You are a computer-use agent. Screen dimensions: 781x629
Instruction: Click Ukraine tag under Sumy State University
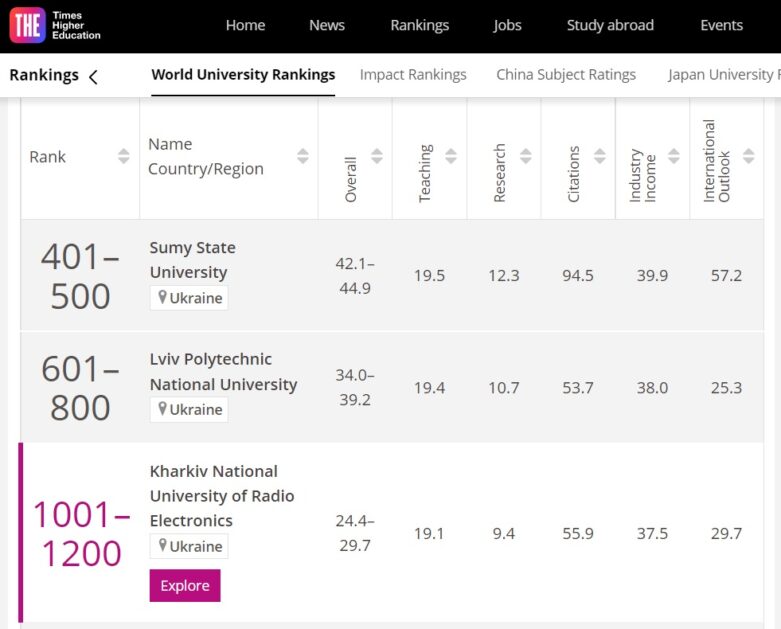tap(189, 298)
